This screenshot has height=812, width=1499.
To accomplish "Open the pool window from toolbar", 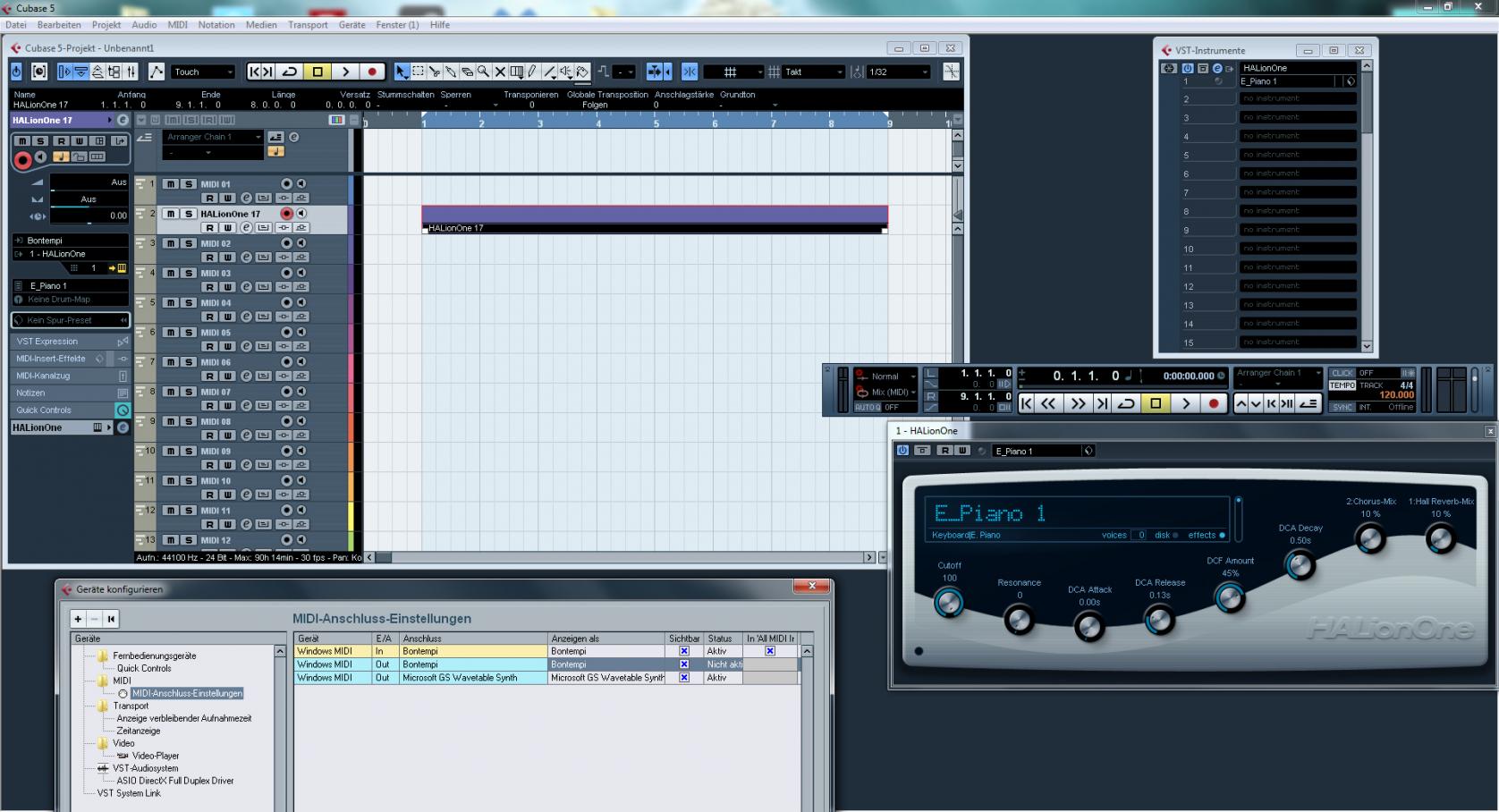I will (114, 72).
